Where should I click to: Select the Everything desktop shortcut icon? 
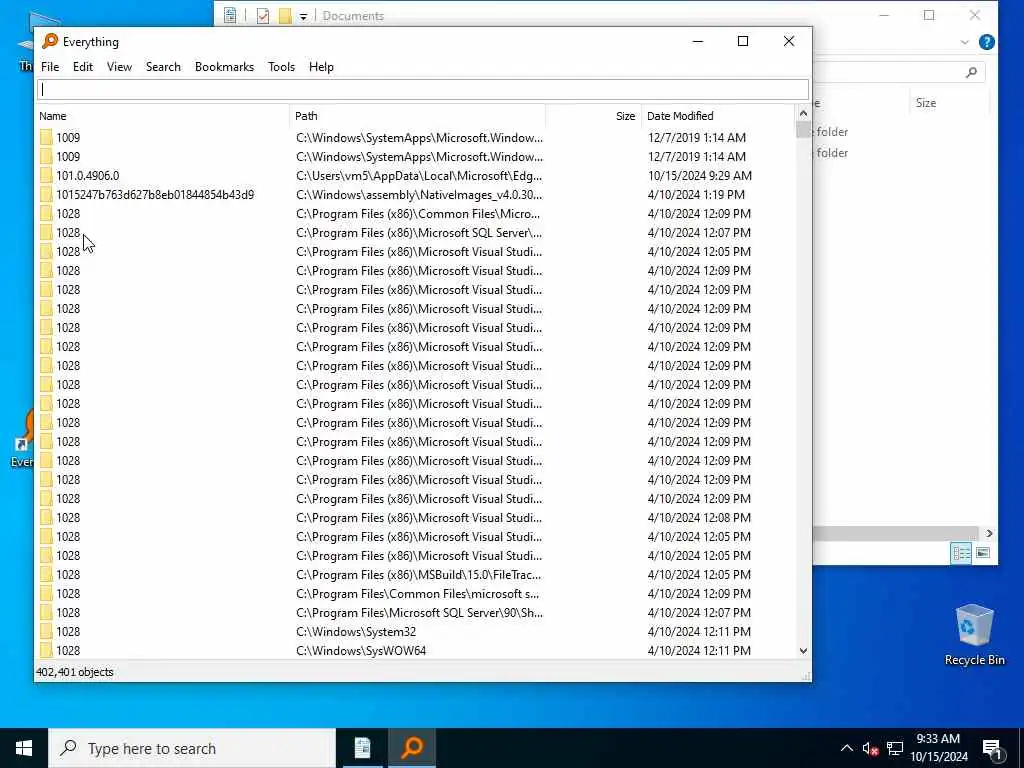(x=21, y=439)
